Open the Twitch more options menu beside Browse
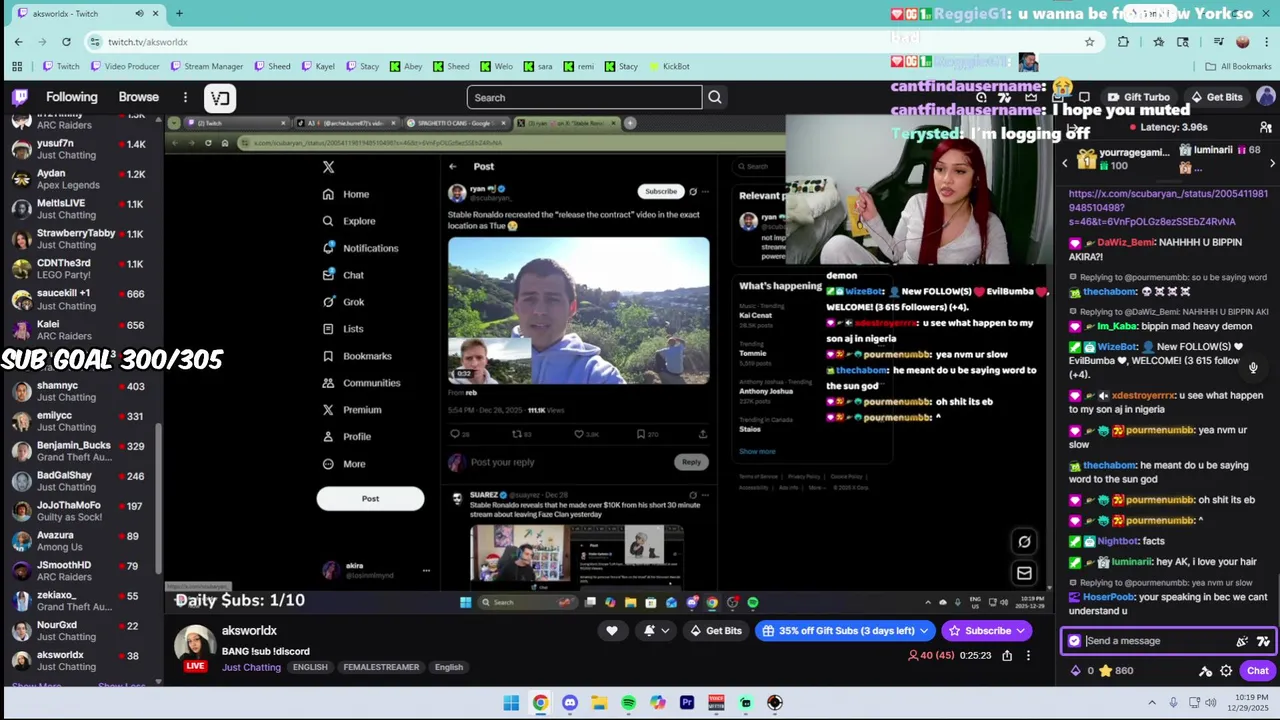Image resolution: width=1280 pixels, height=720 pixels. [185, 97]
